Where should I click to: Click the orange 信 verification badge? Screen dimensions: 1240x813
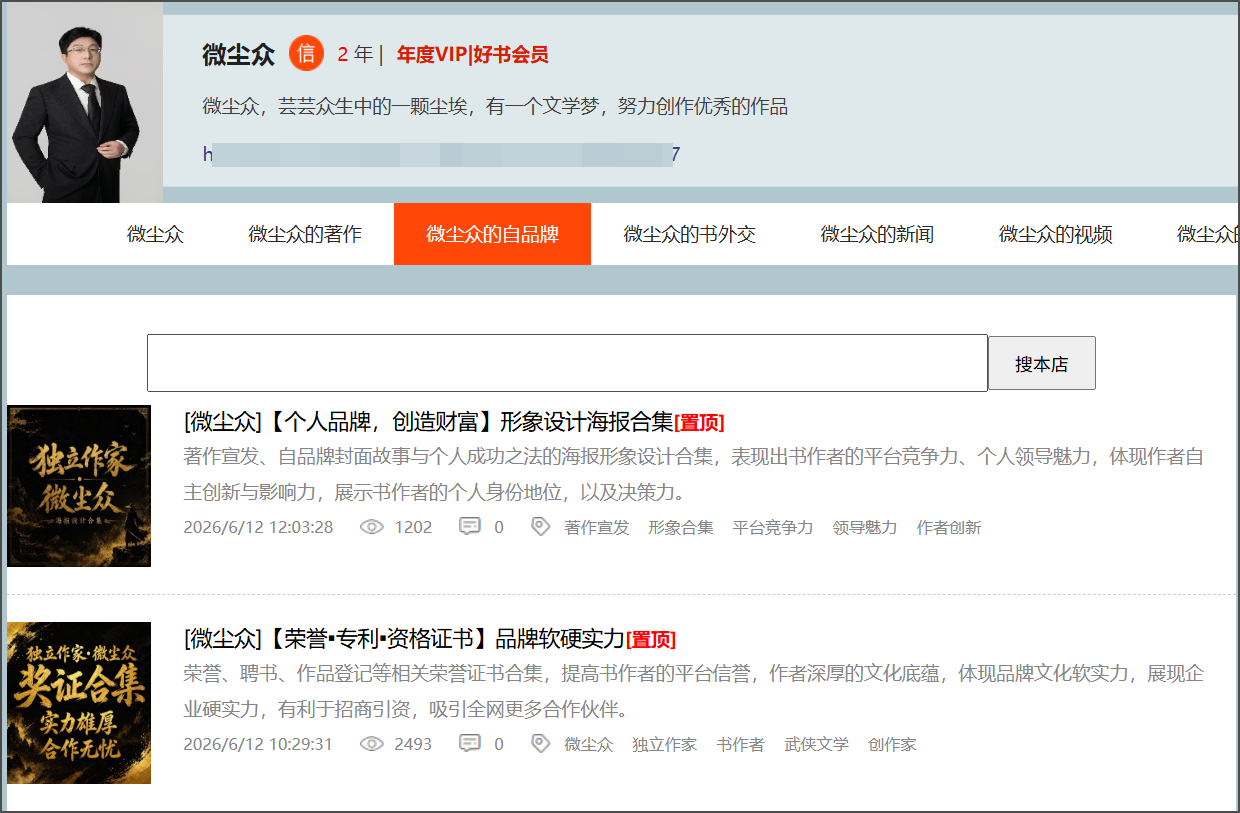(x=307, y=54)
